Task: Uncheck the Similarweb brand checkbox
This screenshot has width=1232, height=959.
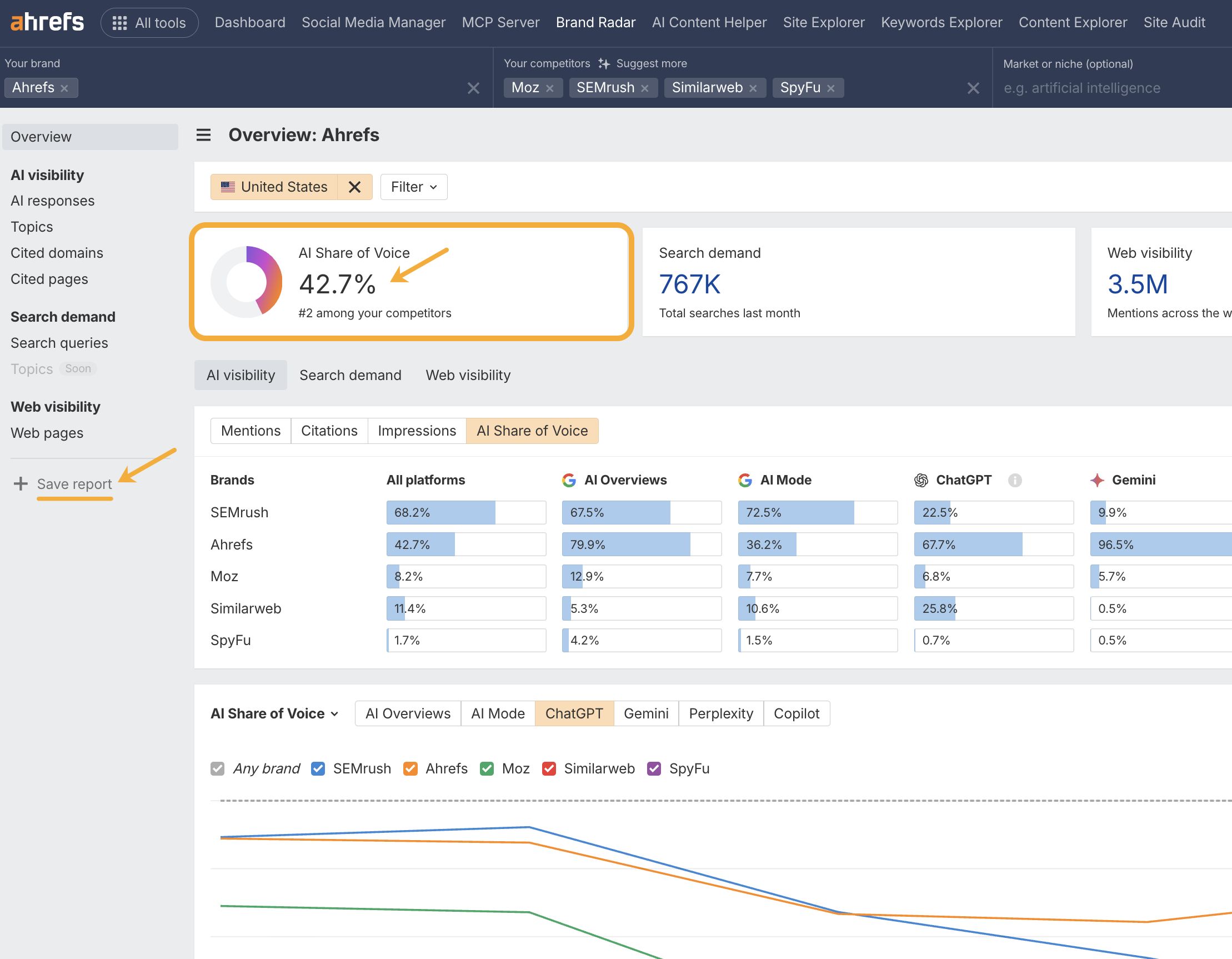Action: (550, 768)
